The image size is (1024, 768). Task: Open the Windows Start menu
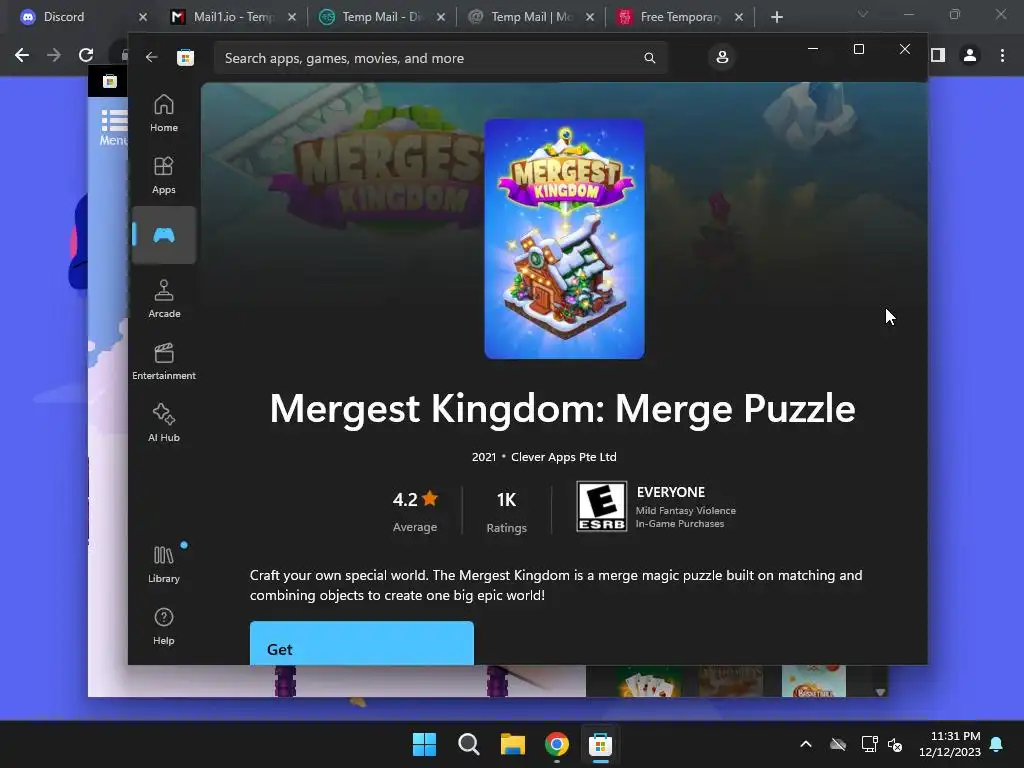[x=424, y=744]
